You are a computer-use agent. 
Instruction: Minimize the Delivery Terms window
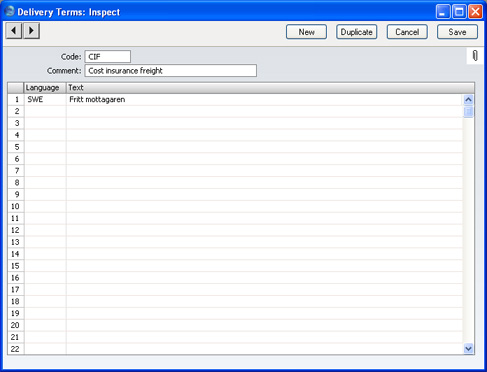click(x=443, y=12)
